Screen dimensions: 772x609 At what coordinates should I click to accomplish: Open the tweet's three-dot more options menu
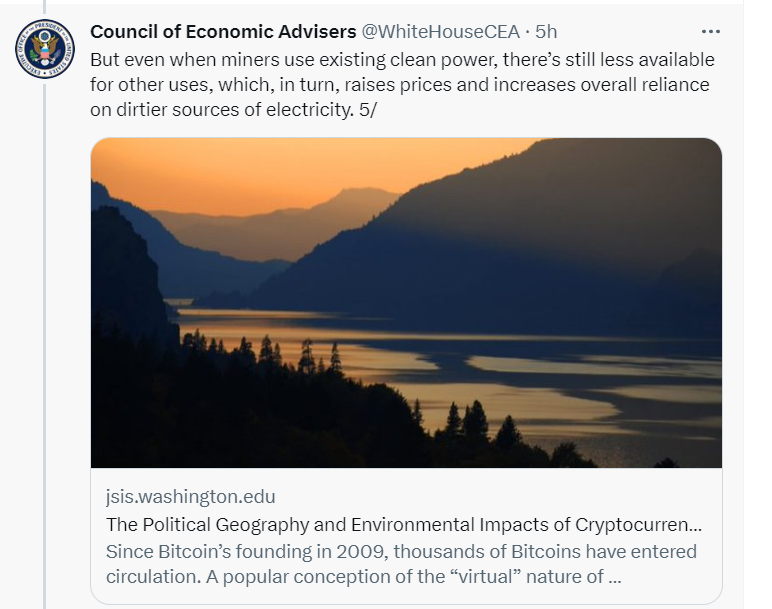pos(710,31)
